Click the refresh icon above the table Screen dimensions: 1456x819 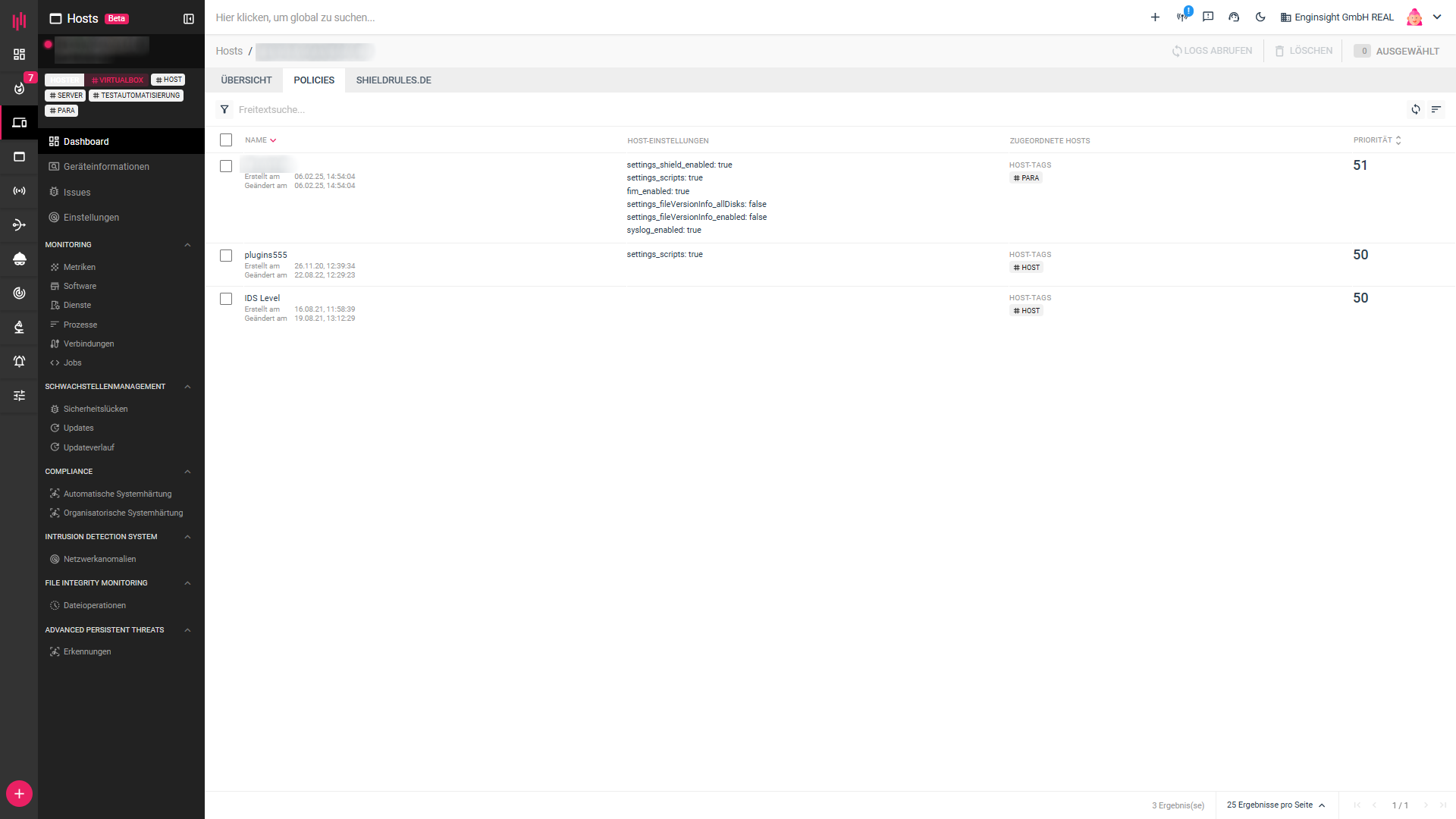[1415, 110]
